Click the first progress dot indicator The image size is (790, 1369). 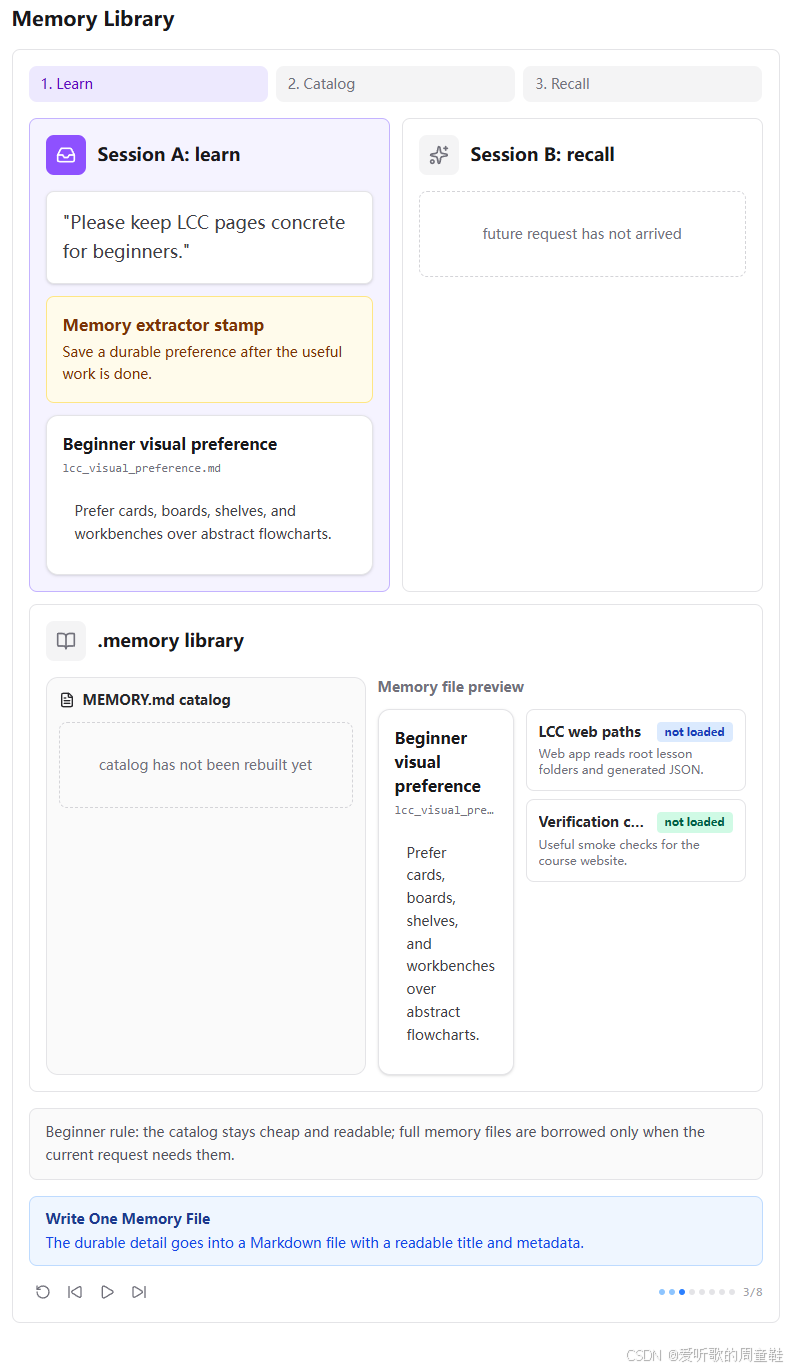(x=662, y=1292)
